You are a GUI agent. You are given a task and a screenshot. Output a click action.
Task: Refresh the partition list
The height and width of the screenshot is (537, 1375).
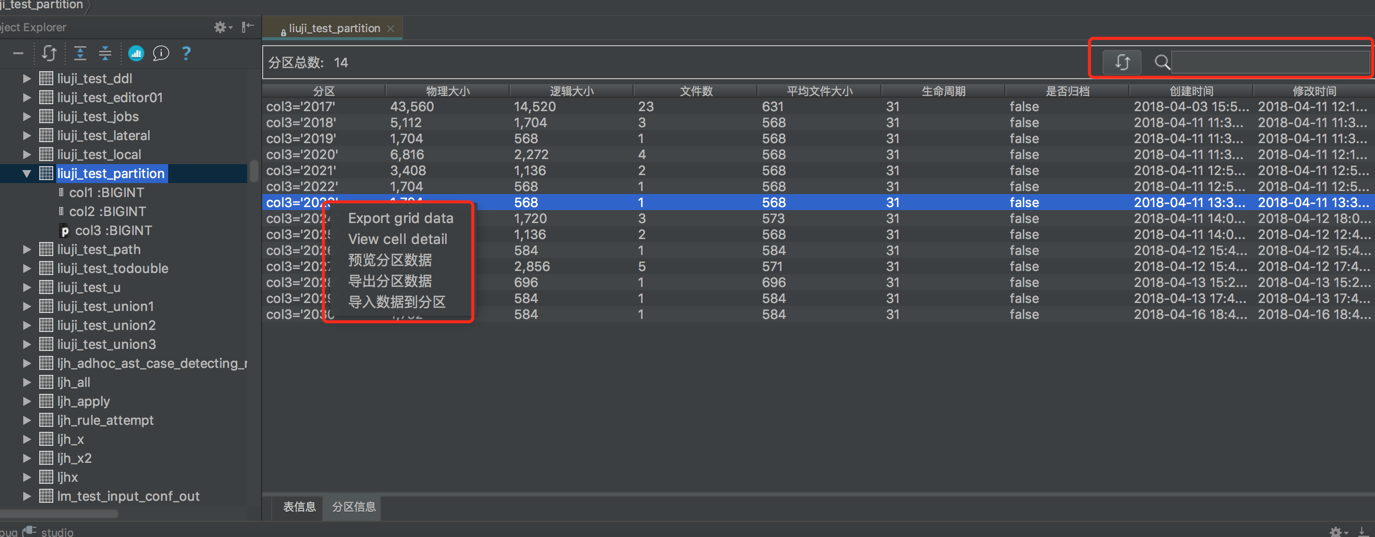[1122, 62]
